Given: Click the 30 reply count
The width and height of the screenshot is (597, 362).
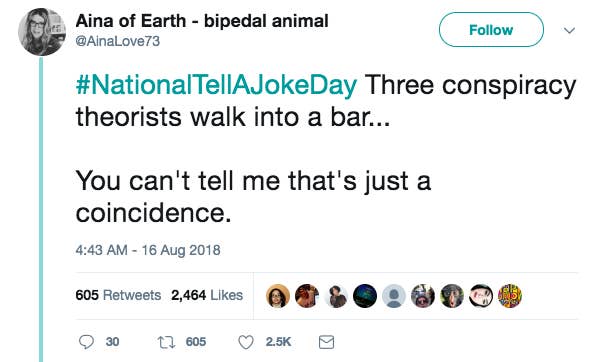Looking at the screenshot, I should coord(112,342).
